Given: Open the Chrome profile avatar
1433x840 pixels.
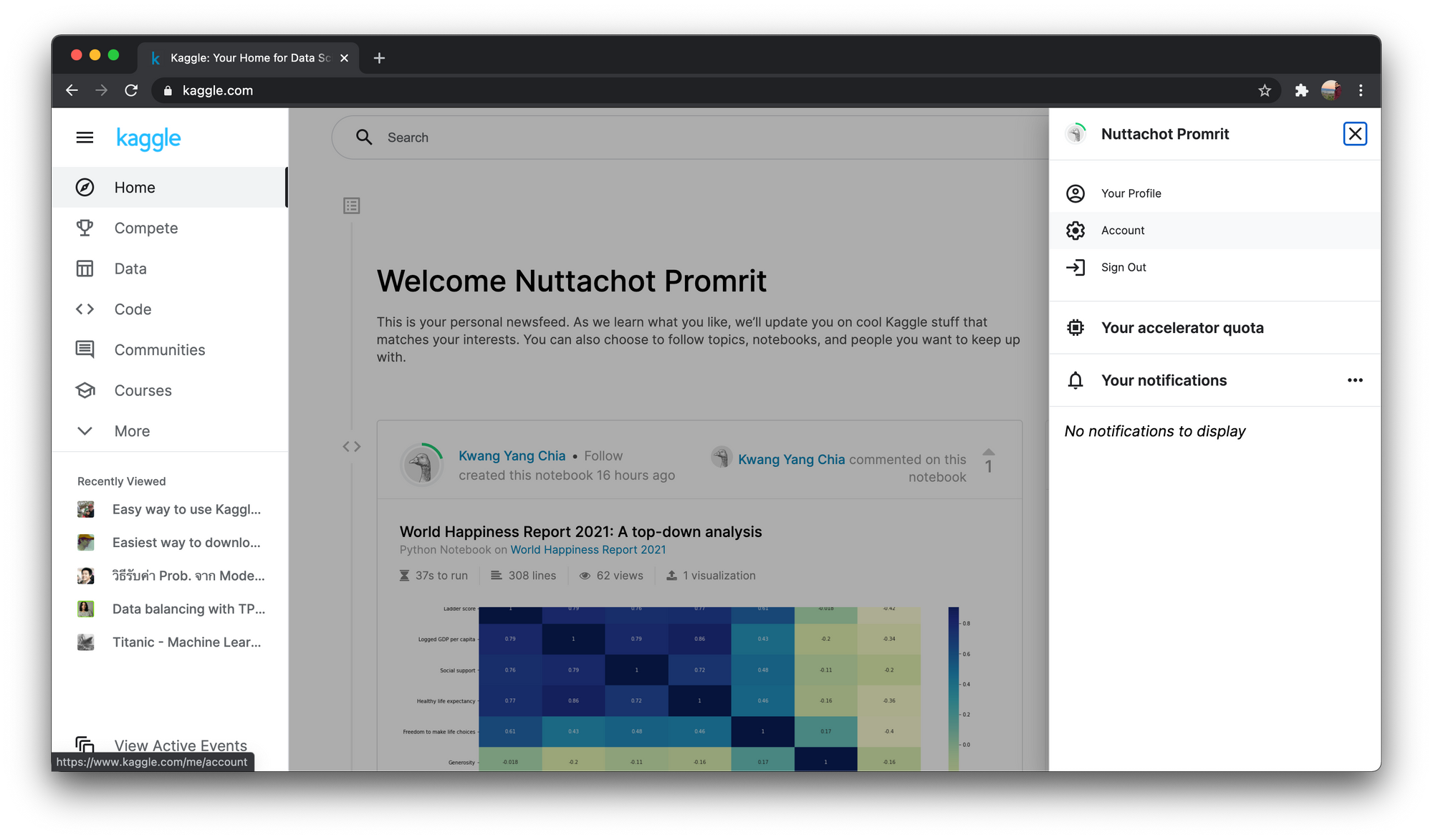Looking at the screenshot, I should [x=1331, y=90].
